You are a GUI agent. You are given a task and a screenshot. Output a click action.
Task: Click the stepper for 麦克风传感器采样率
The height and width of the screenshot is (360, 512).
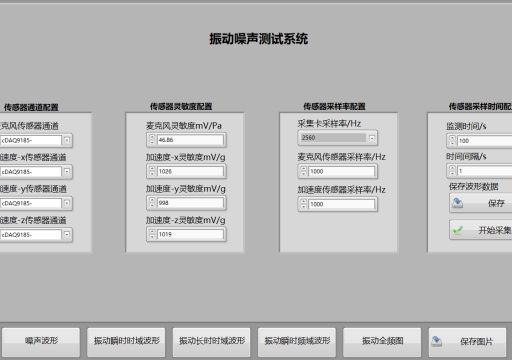point(303,171)
